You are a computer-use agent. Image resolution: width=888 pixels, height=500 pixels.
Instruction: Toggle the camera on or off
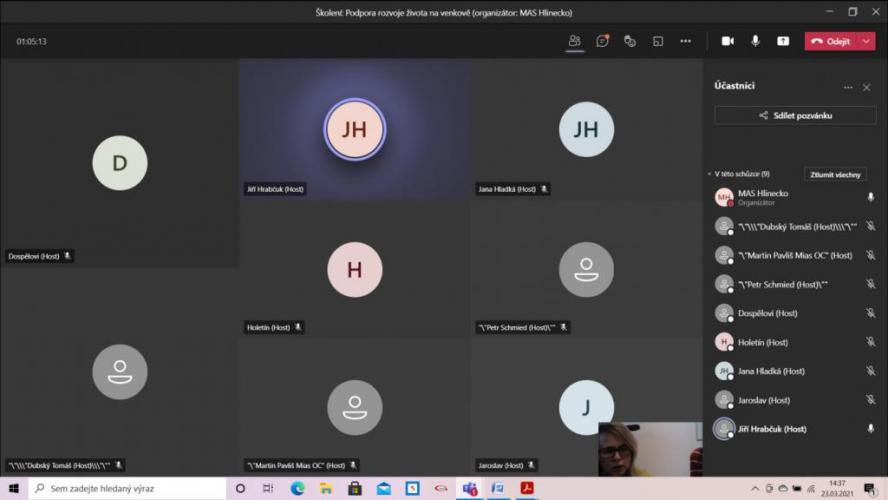pyautogui.click(x=728, y=41)
